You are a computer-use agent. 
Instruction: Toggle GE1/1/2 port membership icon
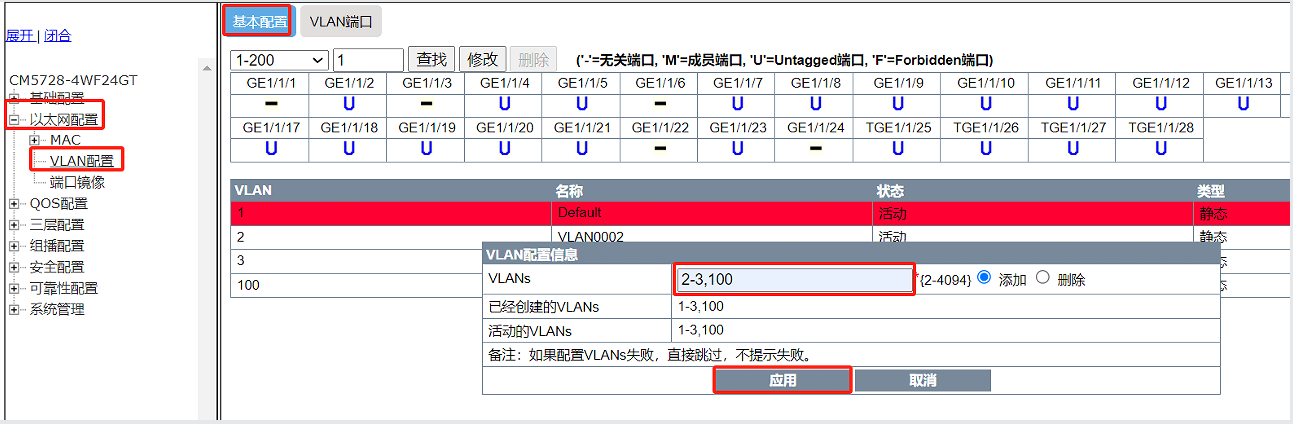pos(349,103)
